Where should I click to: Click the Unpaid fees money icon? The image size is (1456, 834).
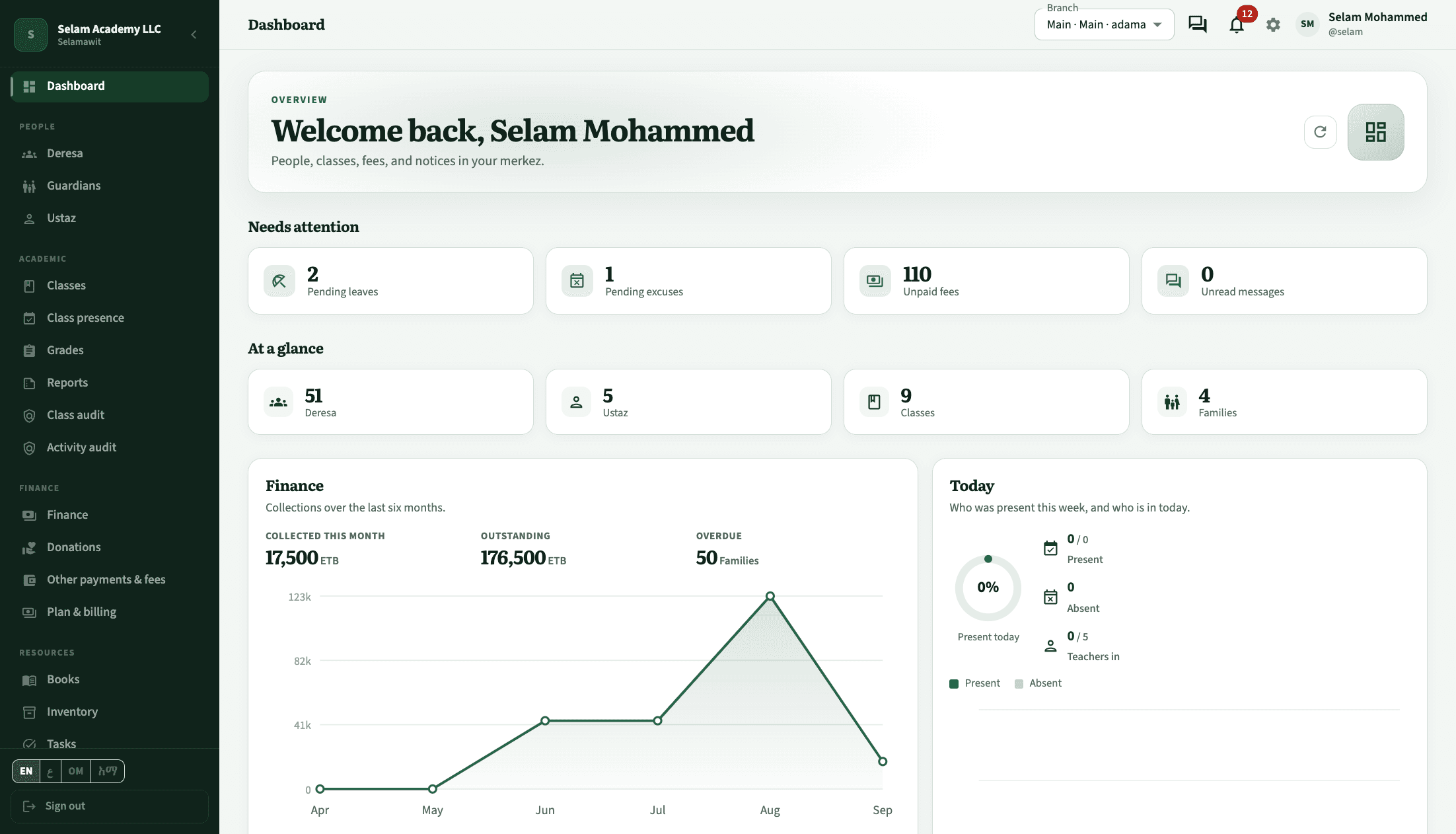pyautogui.click(x=875, y=281)
